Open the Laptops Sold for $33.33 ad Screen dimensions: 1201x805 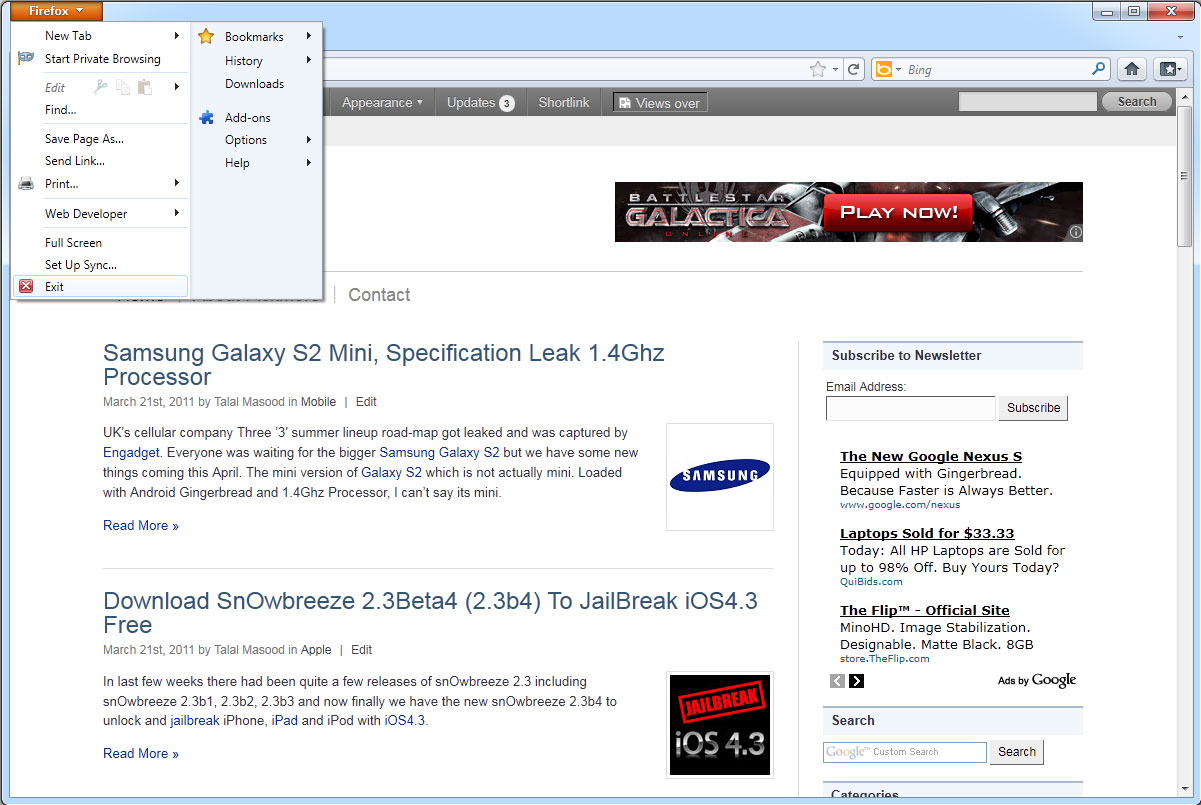coord(927,533)
